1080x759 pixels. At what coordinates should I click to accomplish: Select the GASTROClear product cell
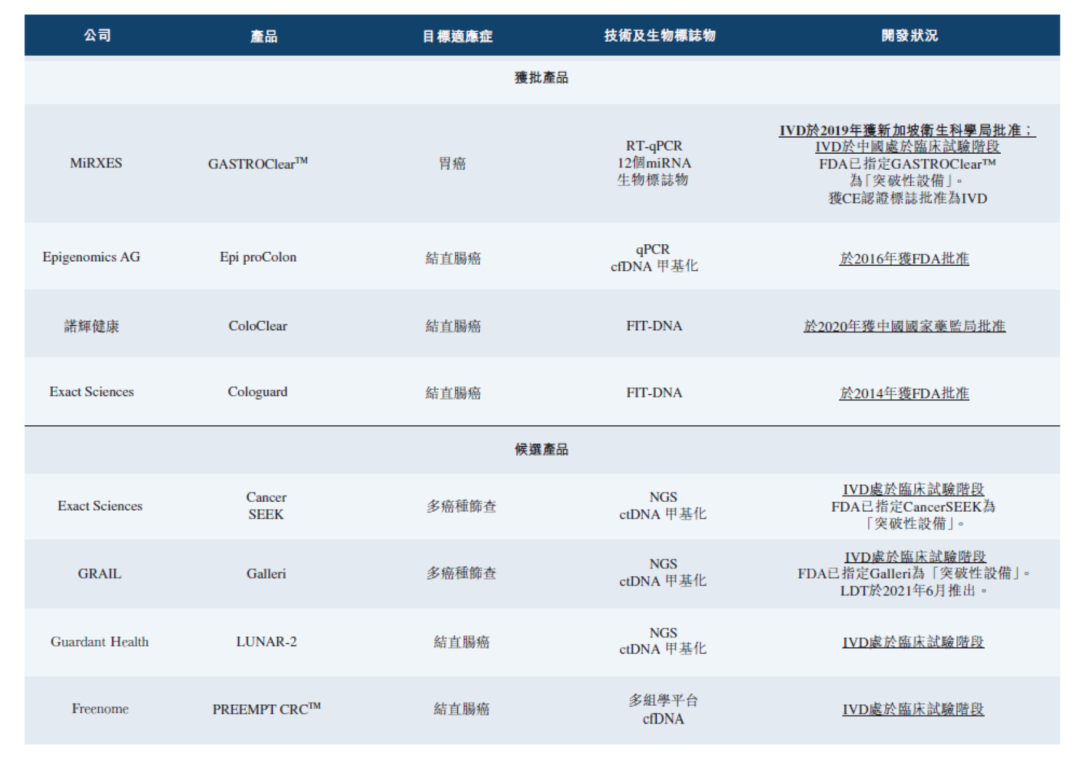click(257, 164)
